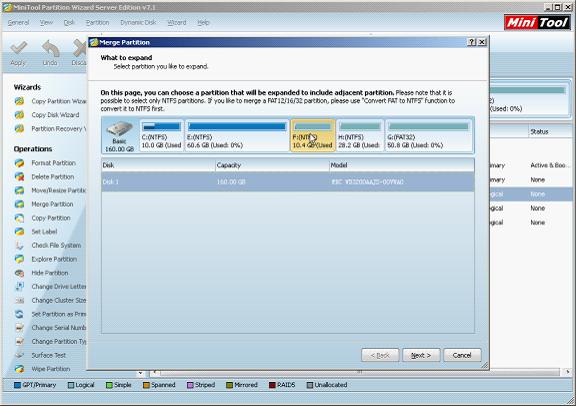The width and height of the screenshot is (576, 406).
Task: Launch Copy Disk Wizard icon
Action: [x=19, y=115]
